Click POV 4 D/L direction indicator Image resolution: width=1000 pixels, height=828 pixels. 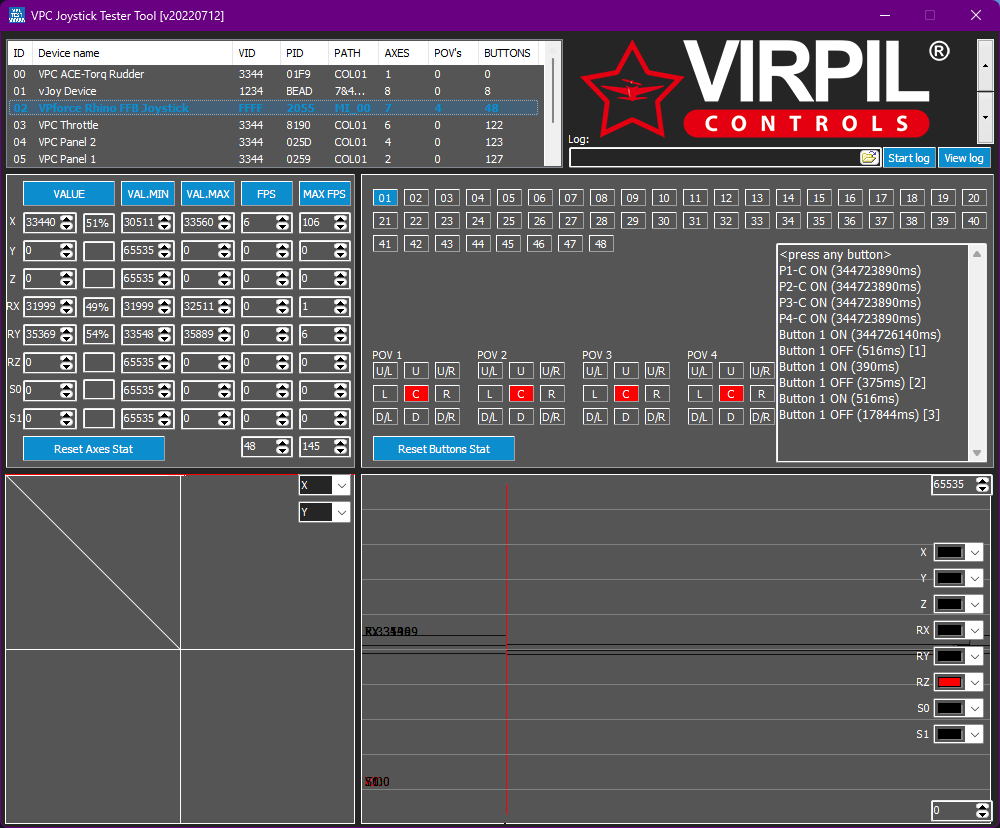tap(699, 417)
